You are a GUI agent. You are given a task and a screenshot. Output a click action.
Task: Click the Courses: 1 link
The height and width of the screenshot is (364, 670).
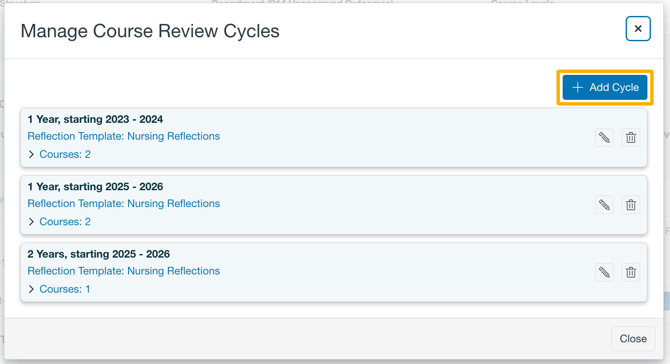[x=65, y=289]
